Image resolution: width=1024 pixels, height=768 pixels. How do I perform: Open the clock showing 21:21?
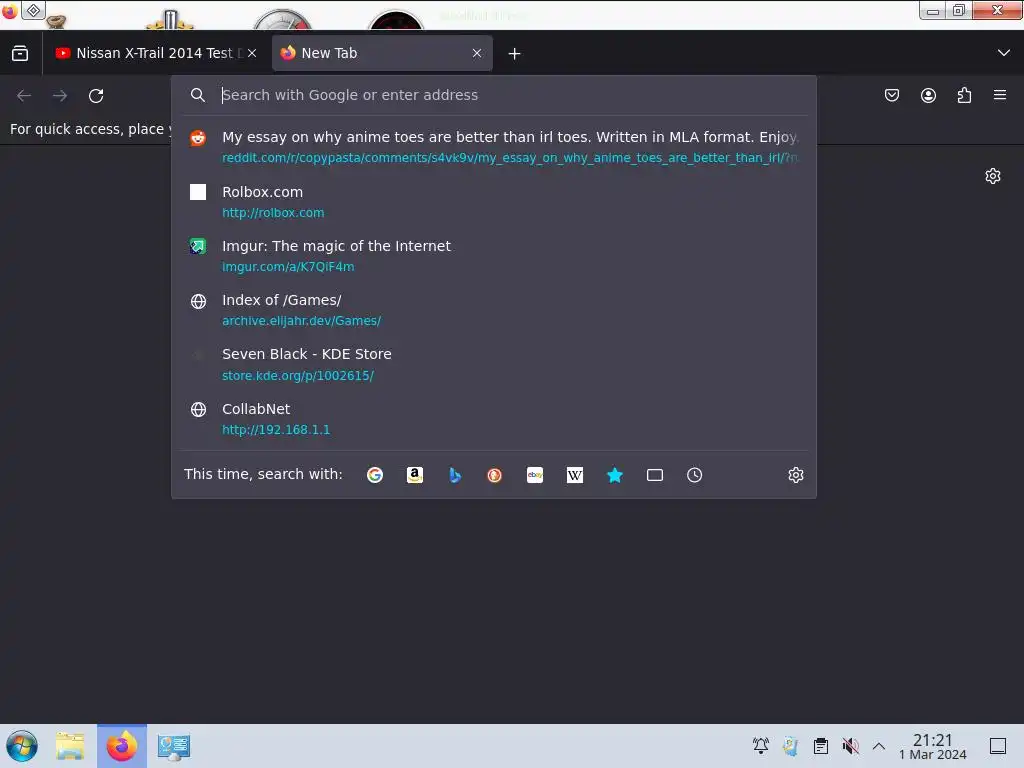[x=933, y=746]
